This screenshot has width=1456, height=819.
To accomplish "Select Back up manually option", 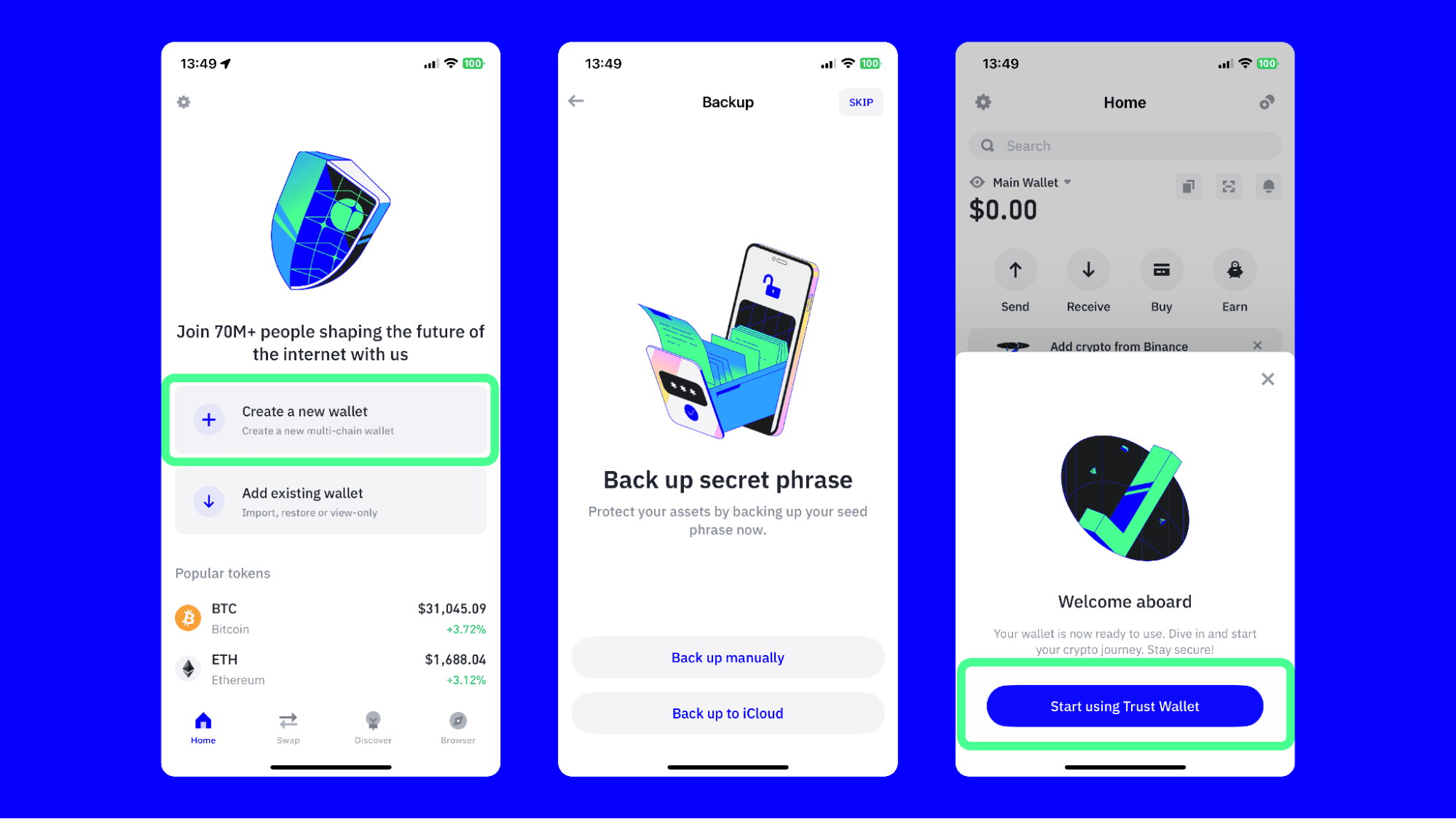I will (x=727, y=657).
